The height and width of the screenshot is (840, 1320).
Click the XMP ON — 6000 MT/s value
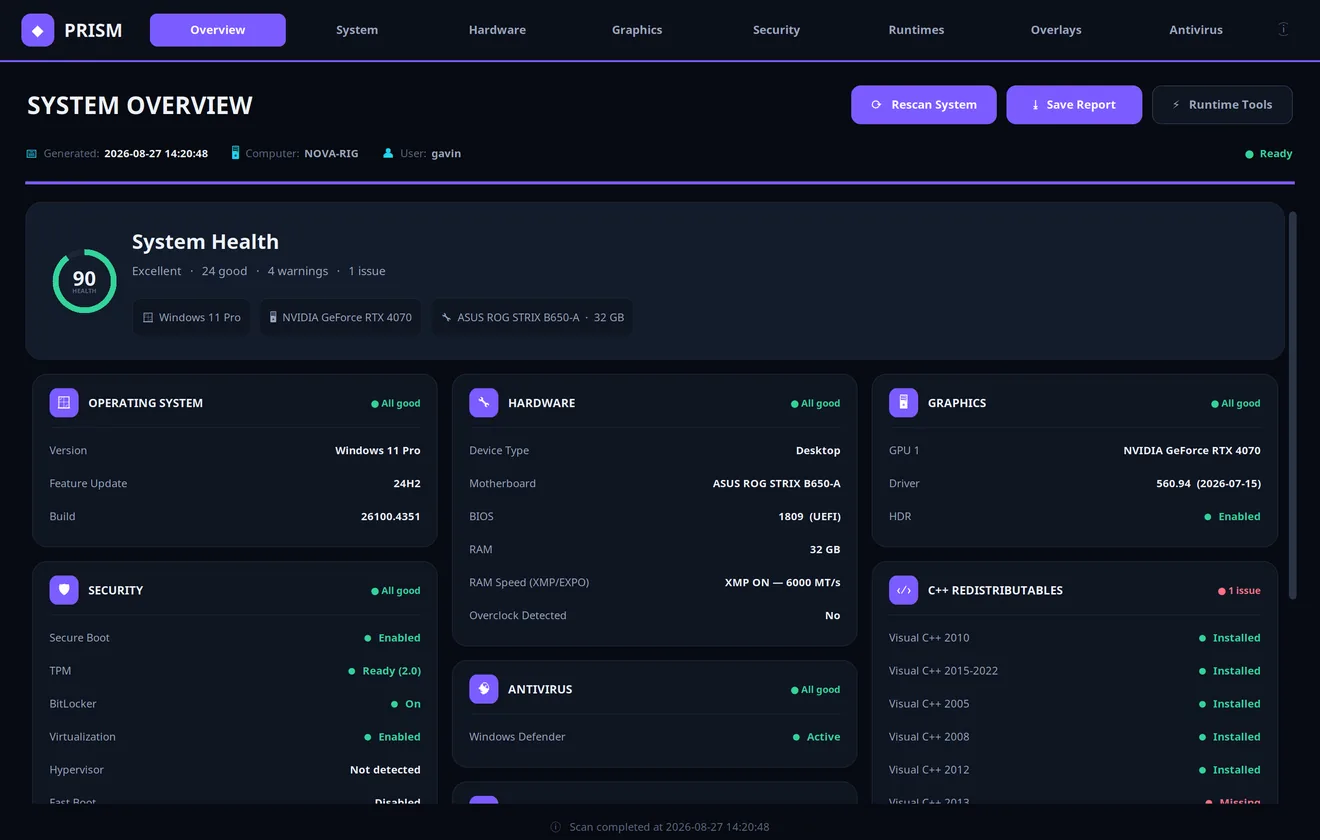[783, 583]
